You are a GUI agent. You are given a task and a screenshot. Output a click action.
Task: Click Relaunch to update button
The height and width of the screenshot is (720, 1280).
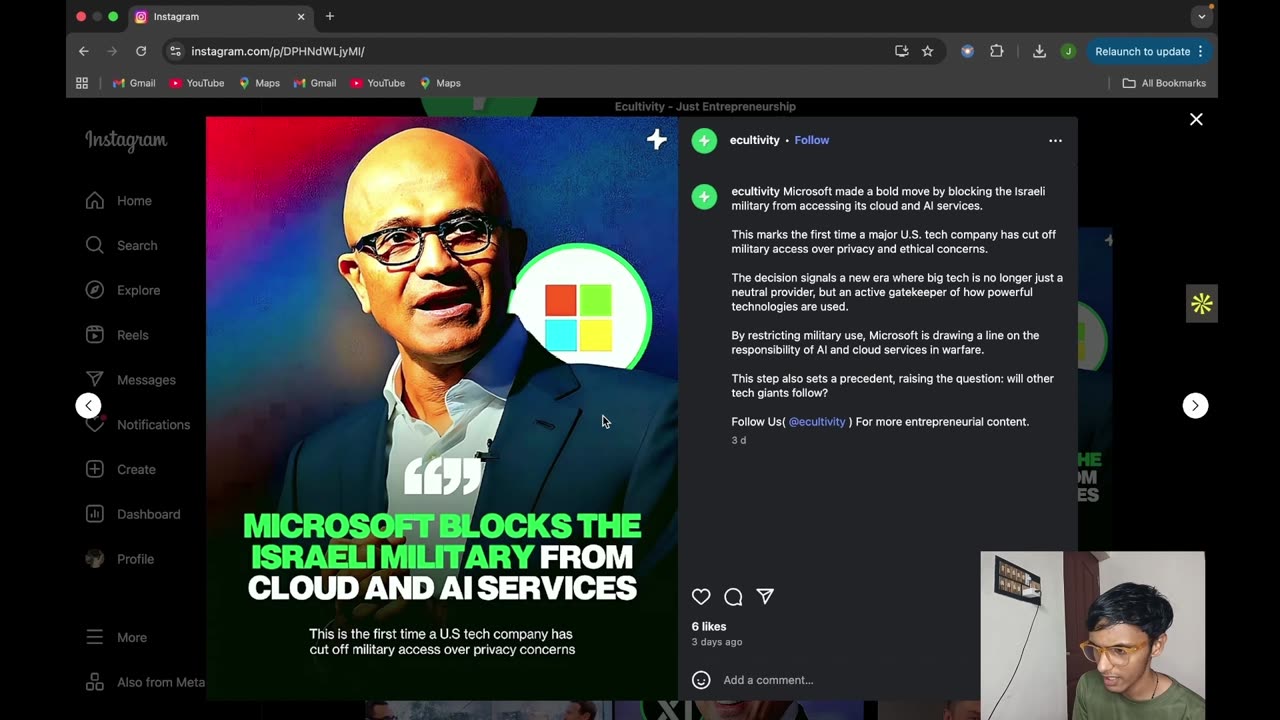[1149, 51]
